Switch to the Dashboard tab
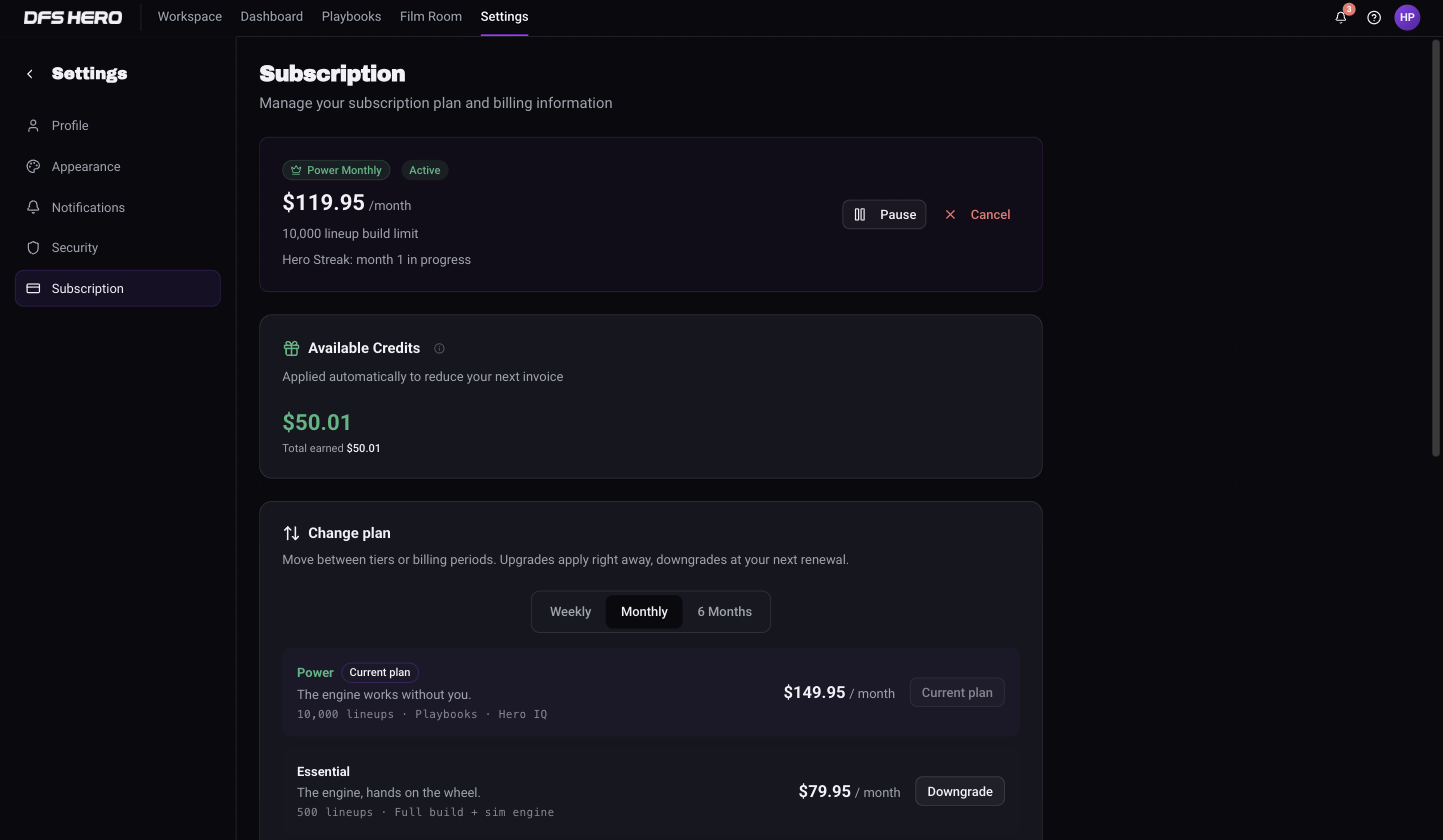 pyautogui.click(x=272, y=17)
